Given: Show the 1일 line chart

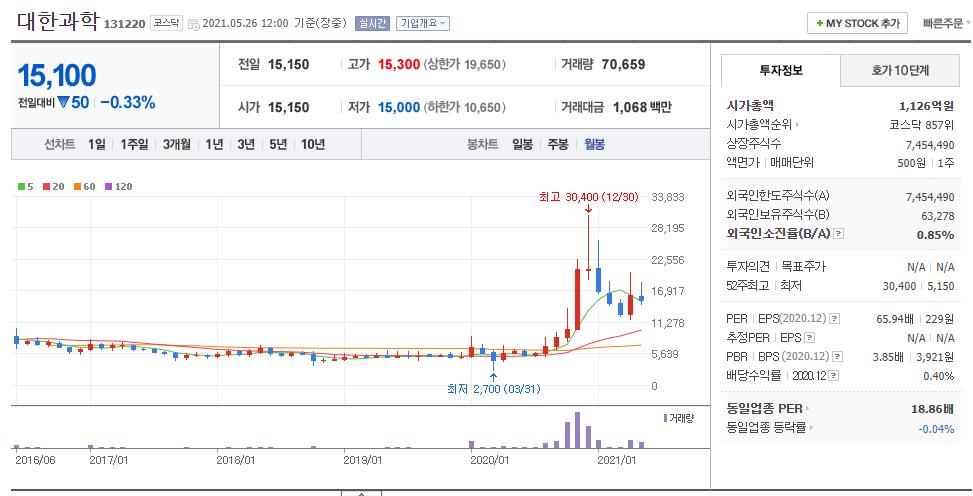Looking at the screenshot, I should (96, 144).
